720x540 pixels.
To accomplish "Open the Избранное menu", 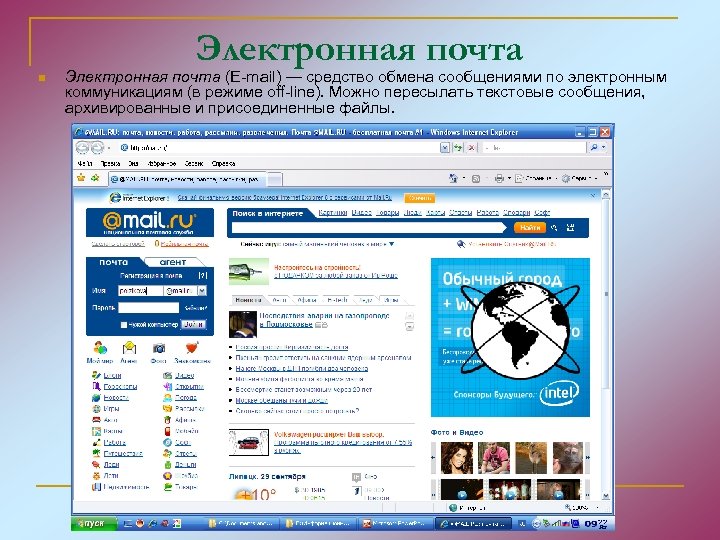I will 162,163.
